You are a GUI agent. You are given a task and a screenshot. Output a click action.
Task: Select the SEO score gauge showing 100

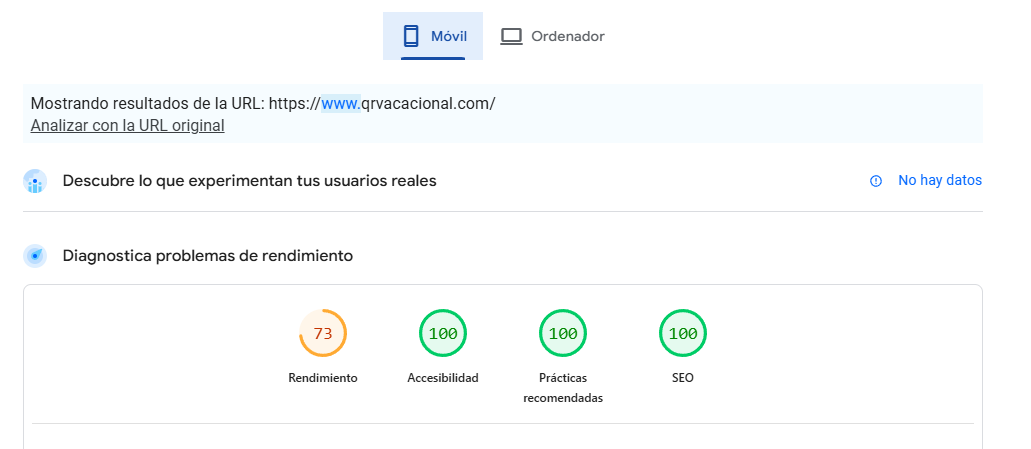(x=683, y=333)
